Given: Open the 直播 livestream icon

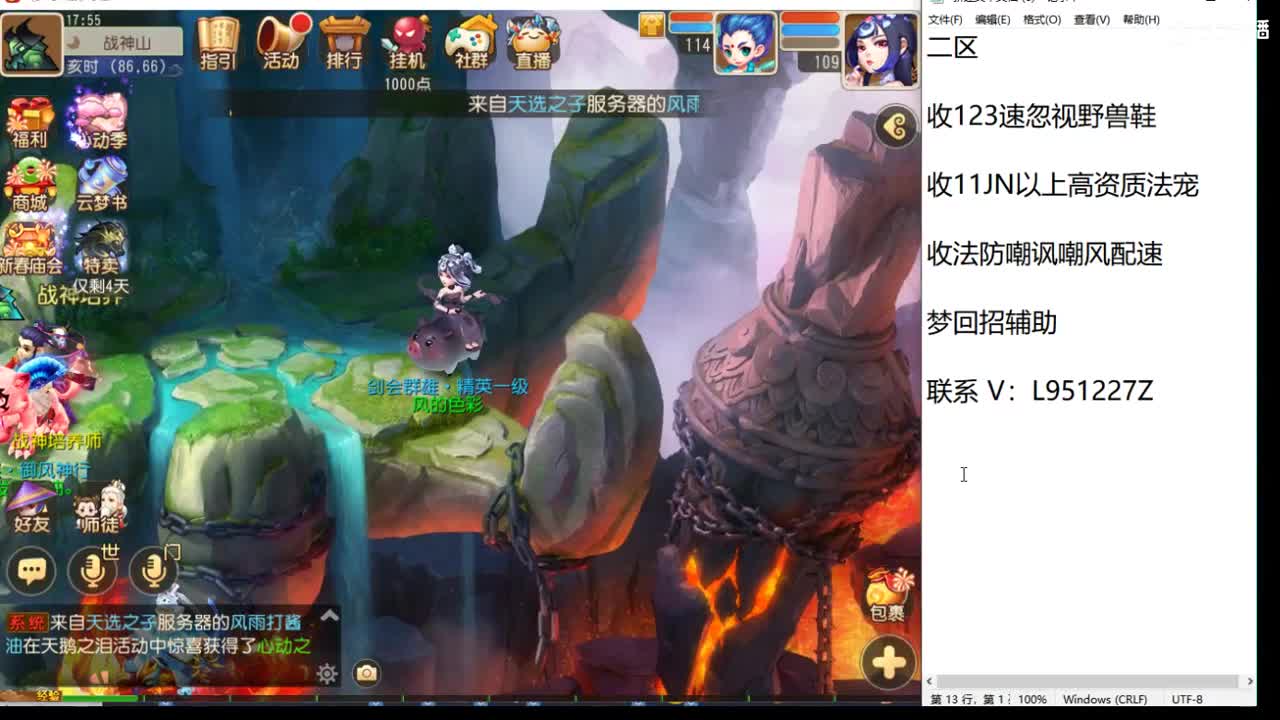Looking at the screenshot, I should [x=533, y=43].
